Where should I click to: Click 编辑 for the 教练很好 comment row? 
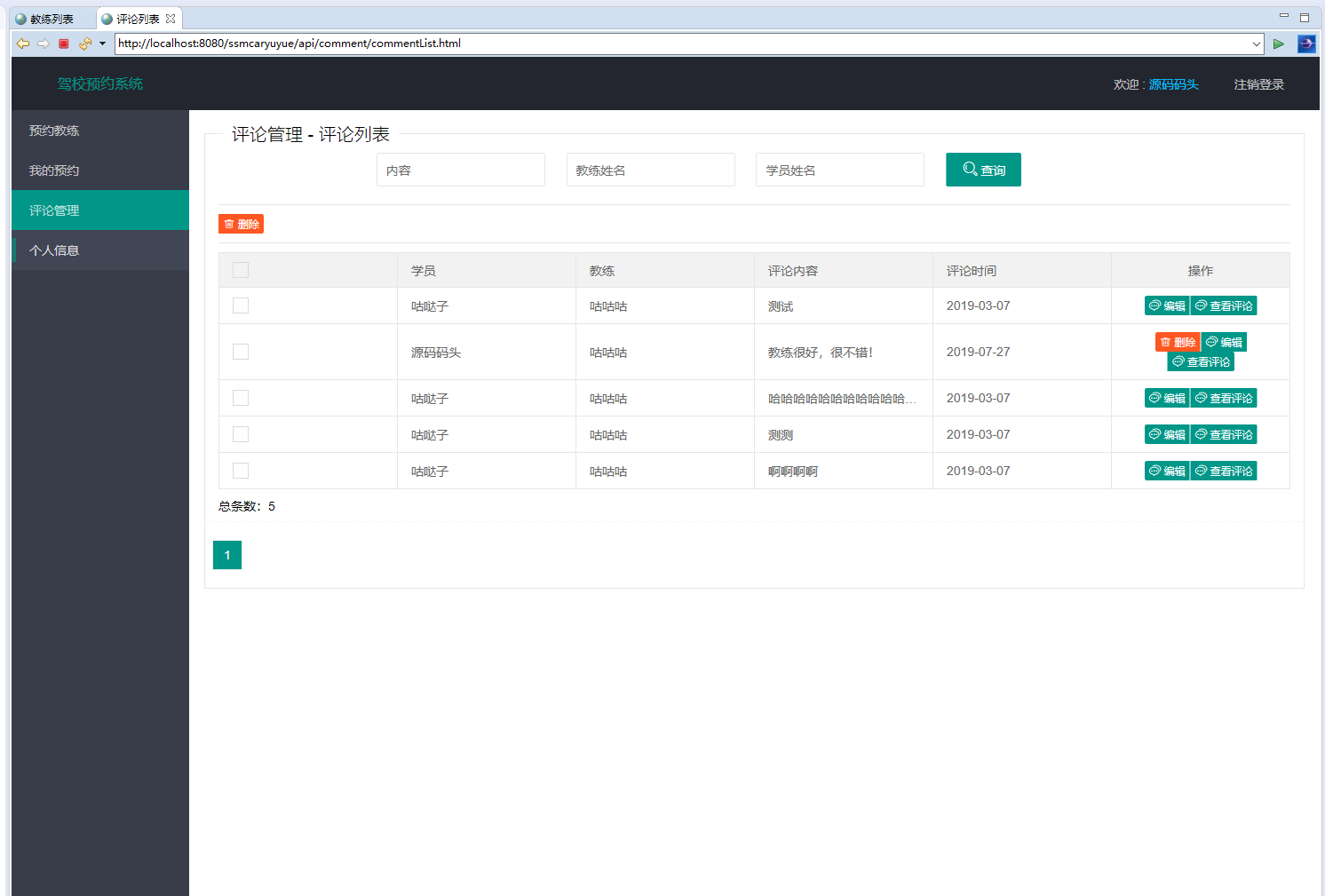1224,342
